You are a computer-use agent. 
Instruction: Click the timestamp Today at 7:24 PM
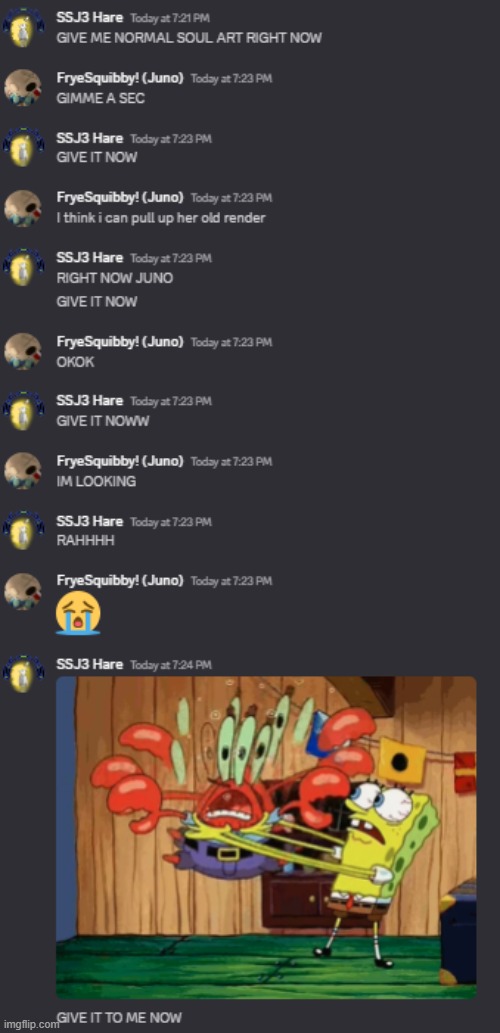pyautogui.click(x=171, y=665)
